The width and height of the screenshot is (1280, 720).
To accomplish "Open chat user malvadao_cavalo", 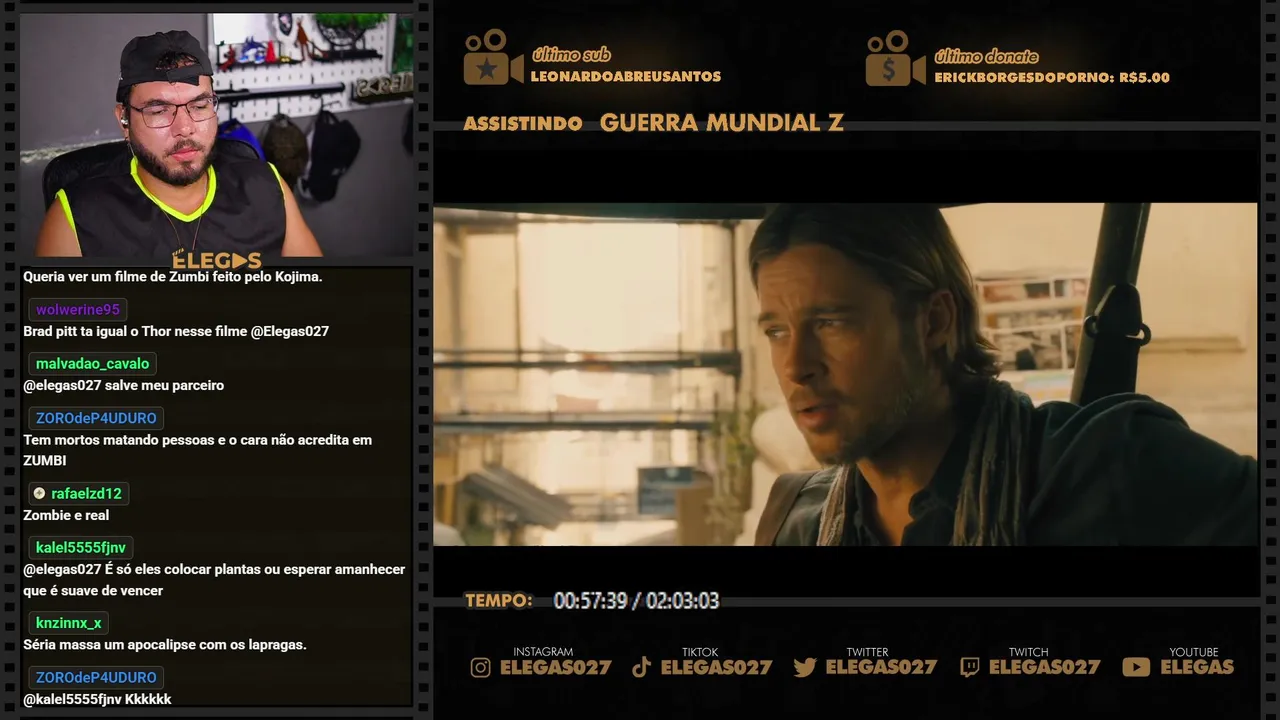I will click(x=92, y=364).
